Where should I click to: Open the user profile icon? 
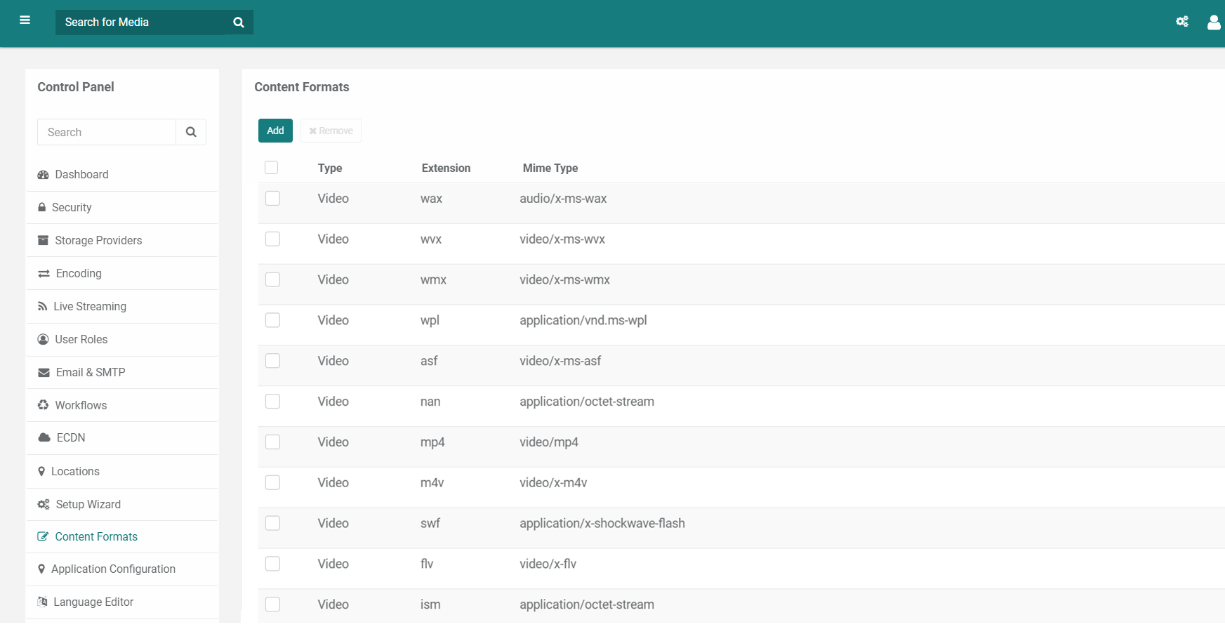coord(1214,22)
